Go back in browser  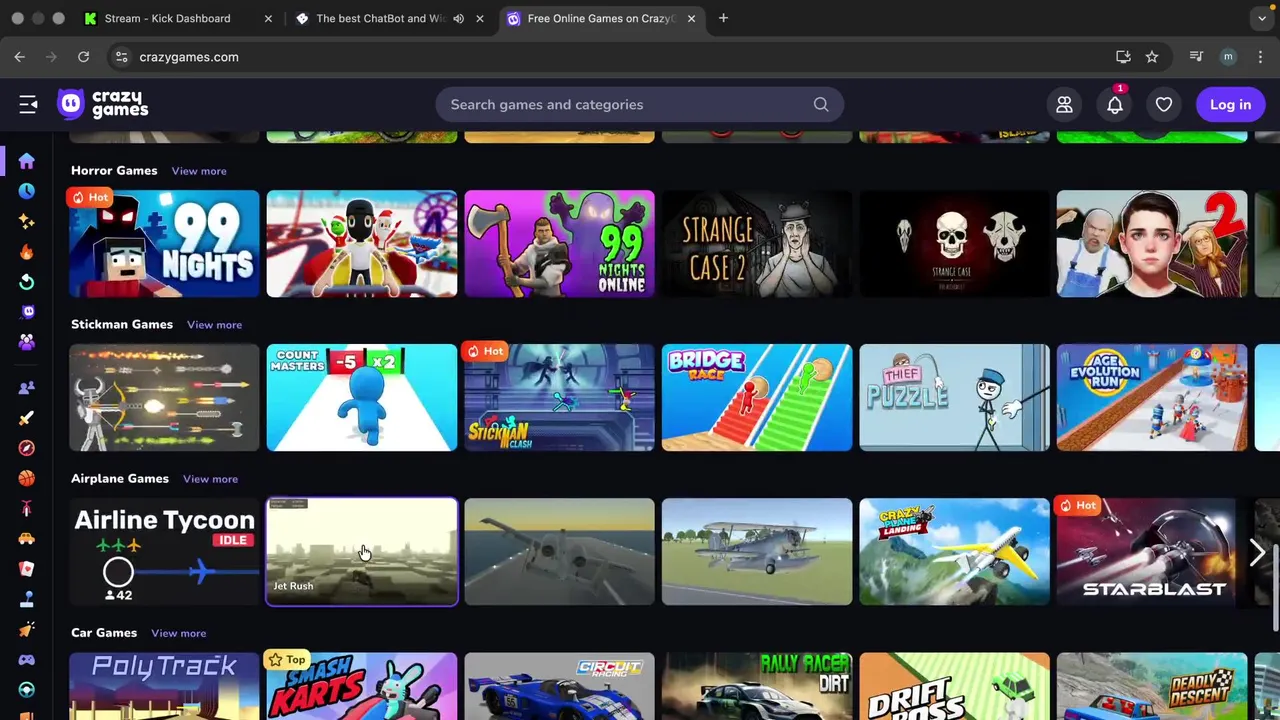pyautogui.click(x=20, y=57)
